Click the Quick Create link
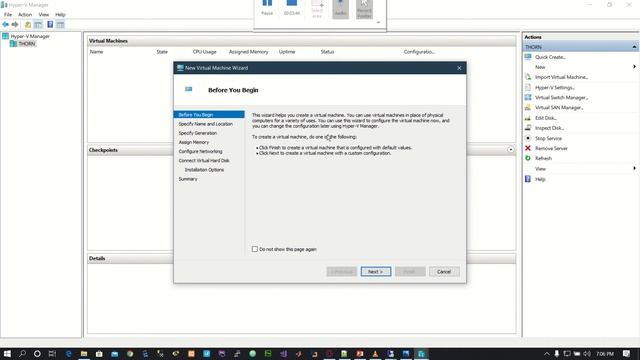The width and height of the screenshot is (640, 360). [x=550, y=57]
